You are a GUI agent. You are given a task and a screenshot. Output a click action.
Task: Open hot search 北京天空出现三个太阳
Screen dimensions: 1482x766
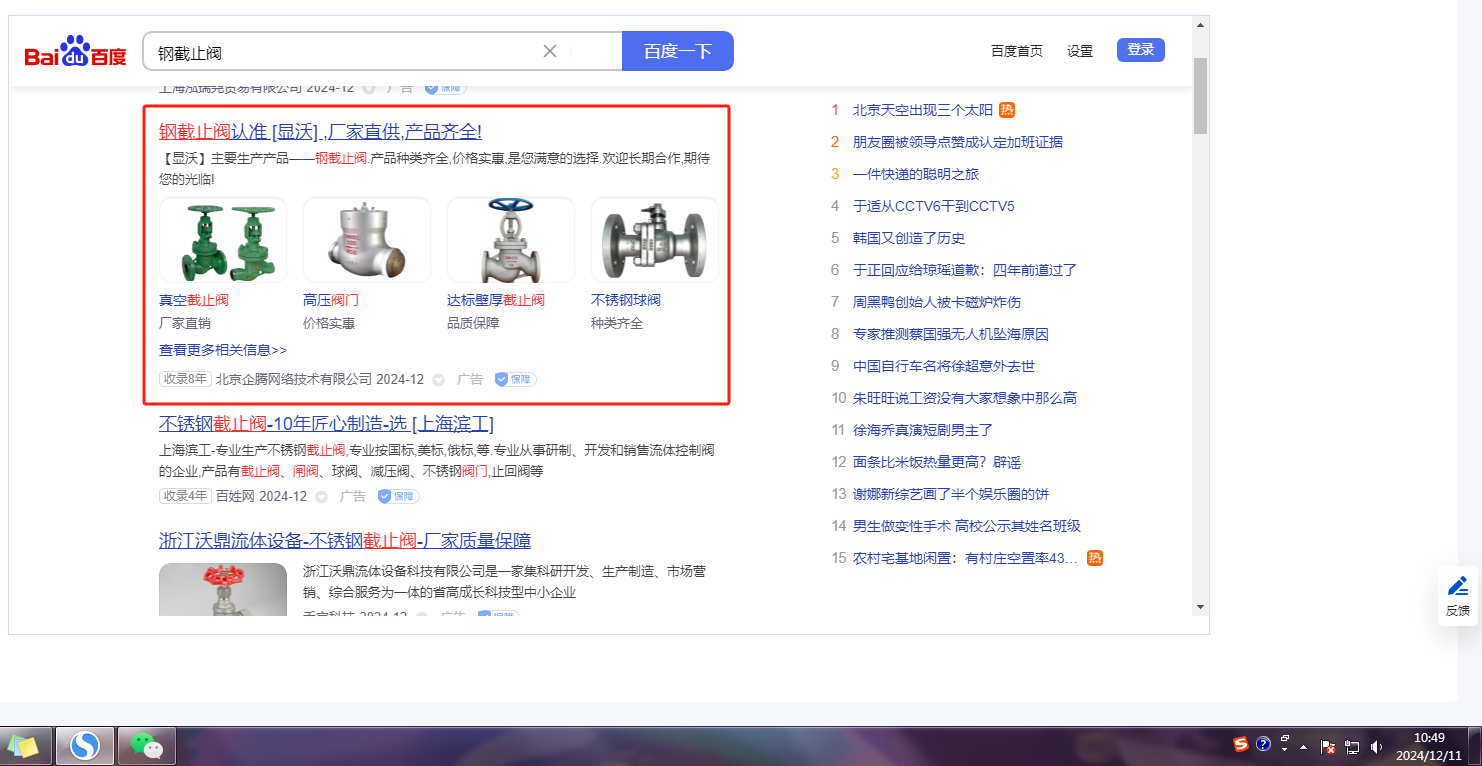click(x=922, y=110)
